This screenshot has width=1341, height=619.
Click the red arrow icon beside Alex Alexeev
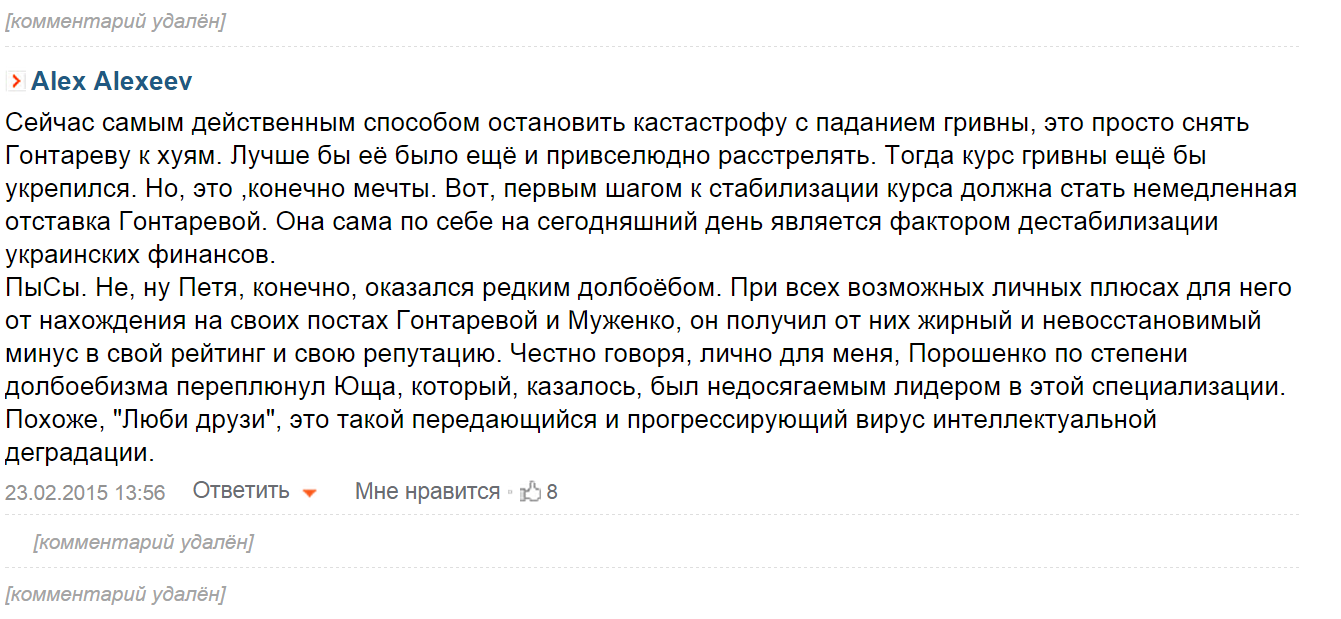click(15, 82)
